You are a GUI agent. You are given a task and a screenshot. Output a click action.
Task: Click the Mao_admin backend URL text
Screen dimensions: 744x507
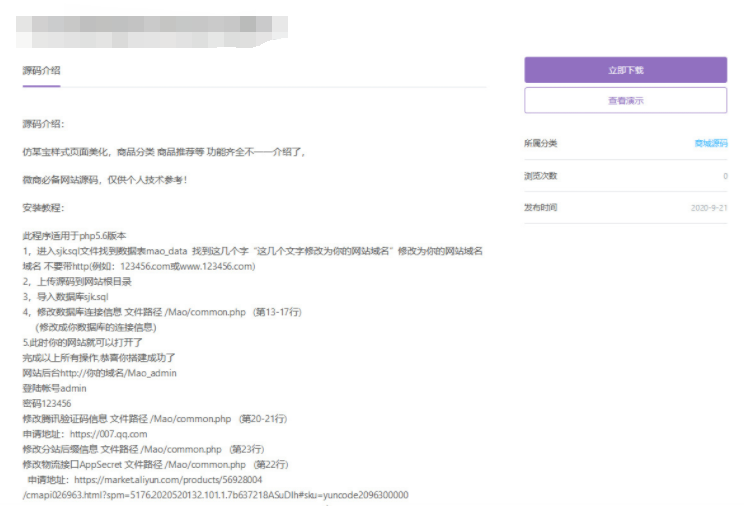click(x=124, y=373)
